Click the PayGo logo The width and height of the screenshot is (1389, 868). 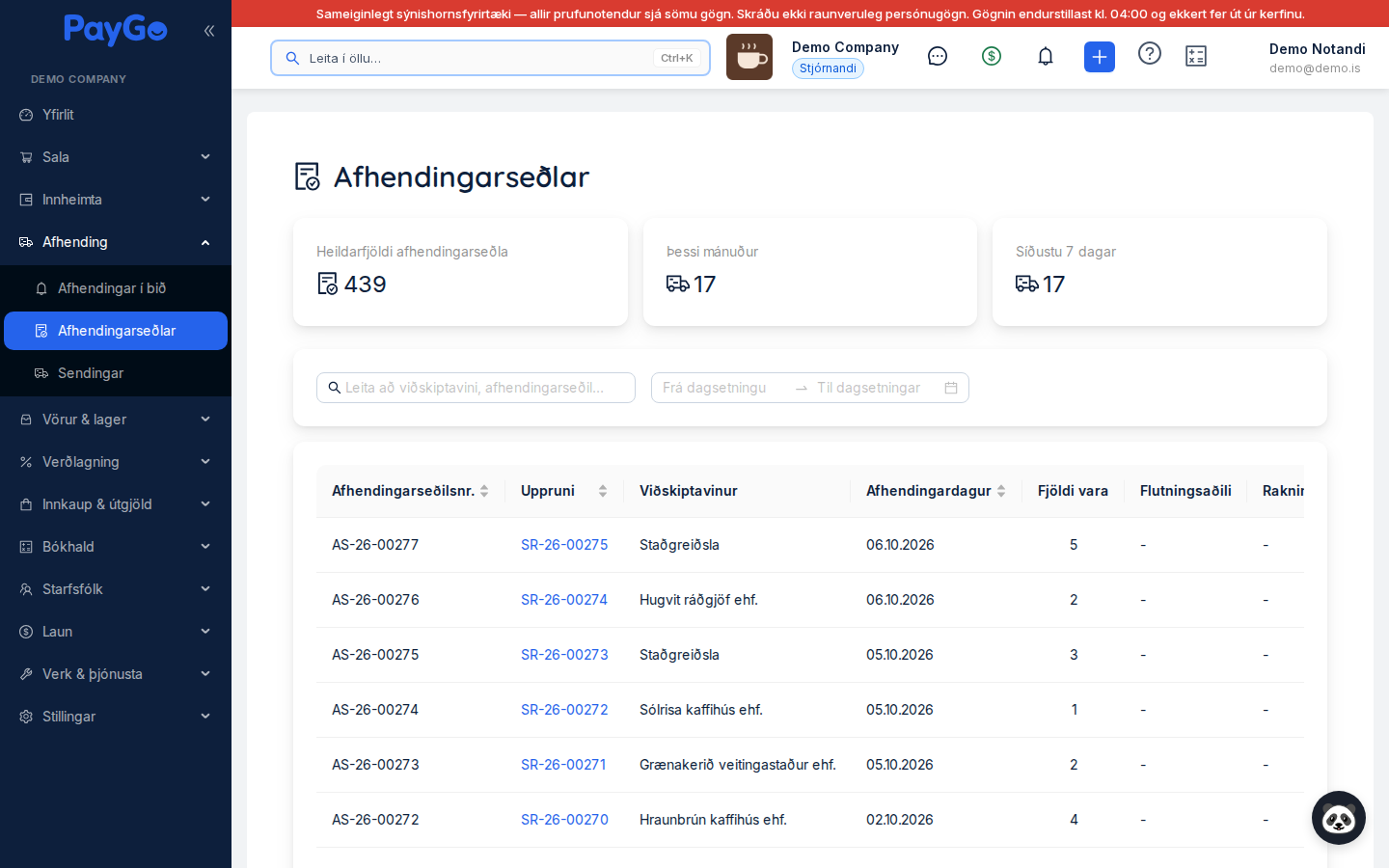click(x=116, y=30)
